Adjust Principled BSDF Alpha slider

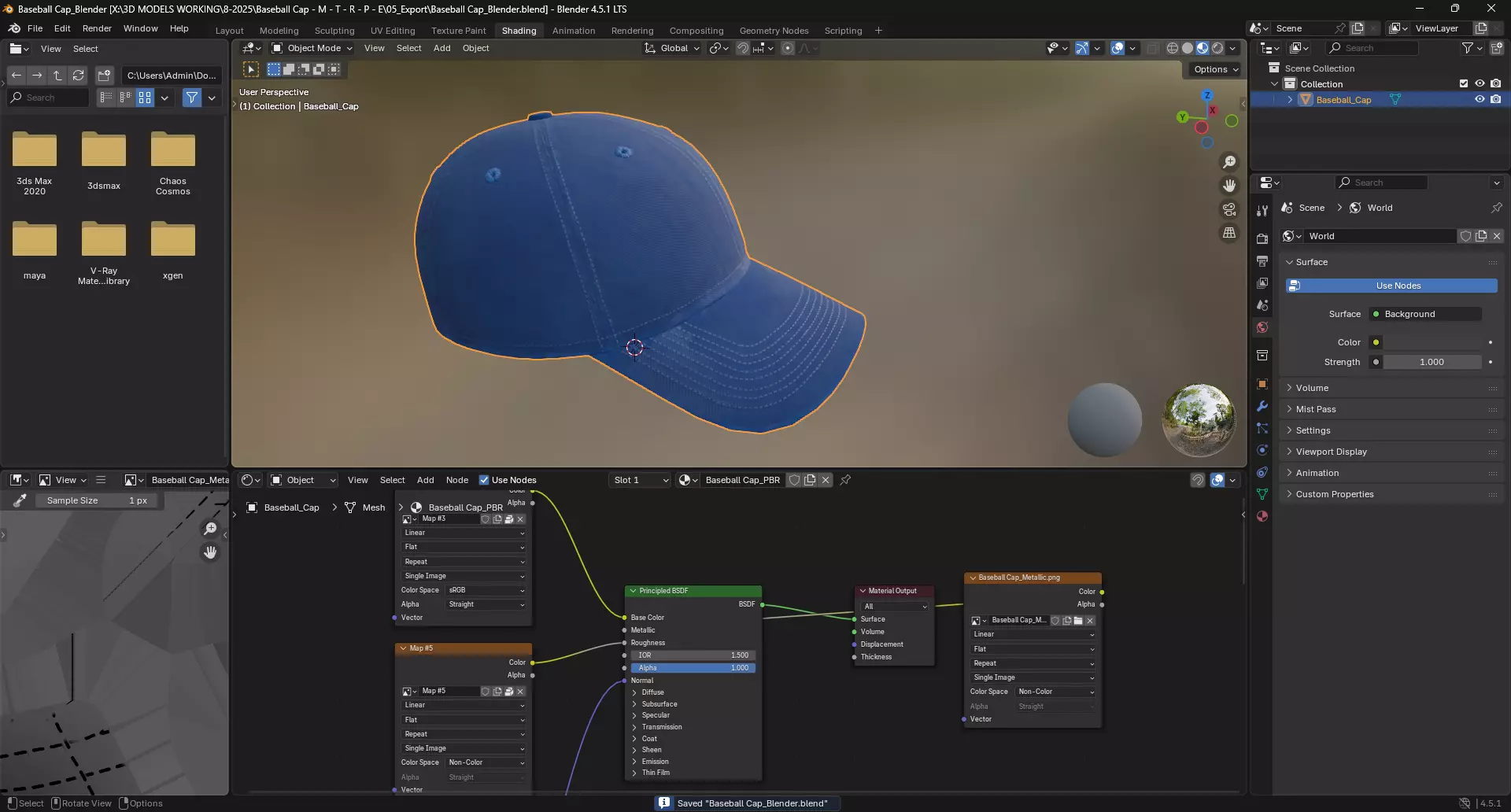[x=693, y=668]
